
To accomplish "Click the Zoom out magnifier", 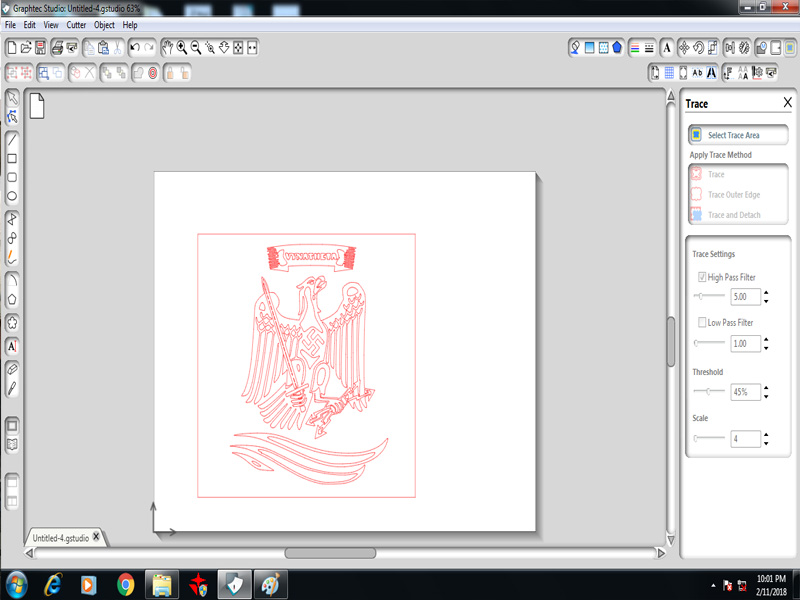I will 195,47.
